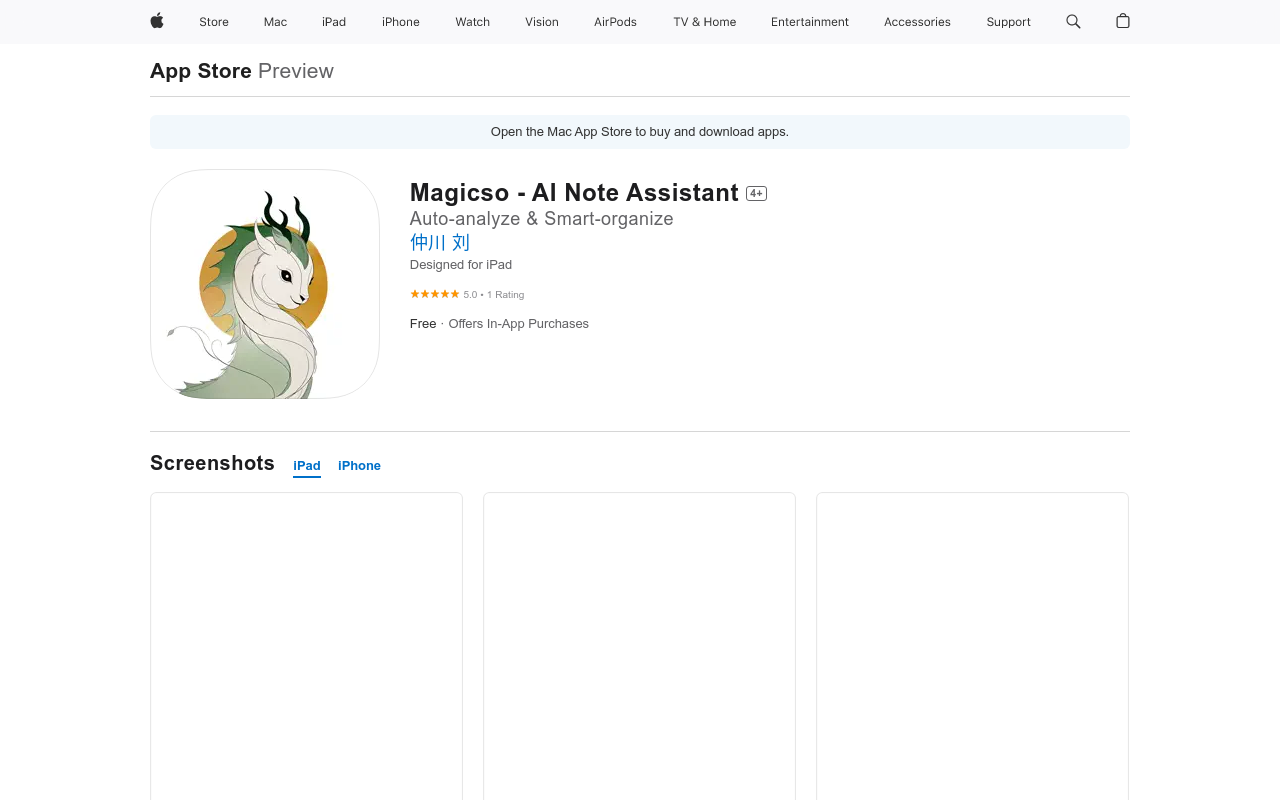
Task: Open the iPhone navigation menu item
Action: (x=401, y=22)
